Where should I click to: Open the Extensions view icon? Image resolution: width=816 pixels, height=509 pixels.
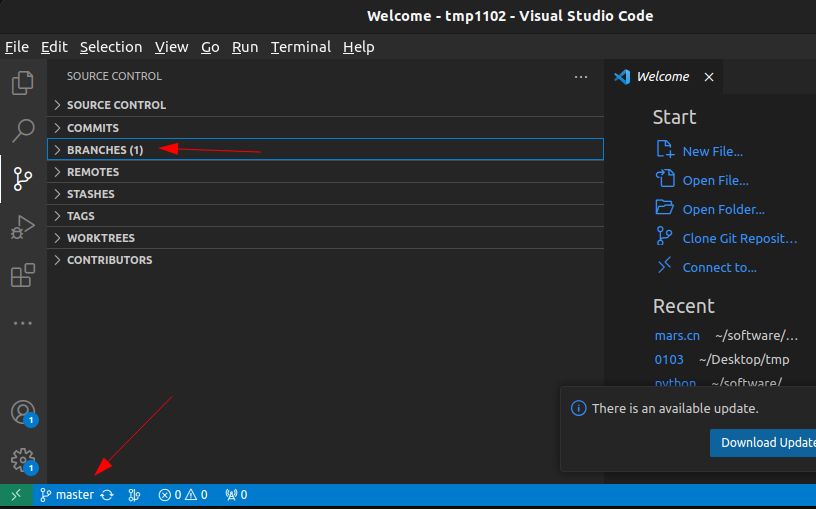click(22, 275)
